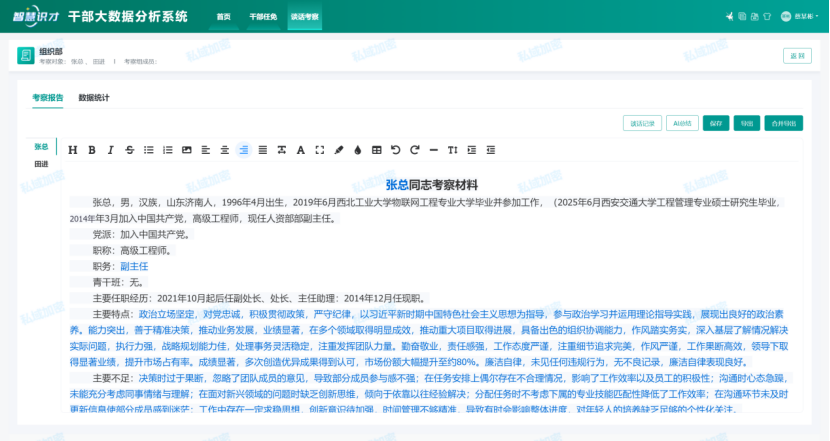Open the user account dropdown menu

(799, 17)
